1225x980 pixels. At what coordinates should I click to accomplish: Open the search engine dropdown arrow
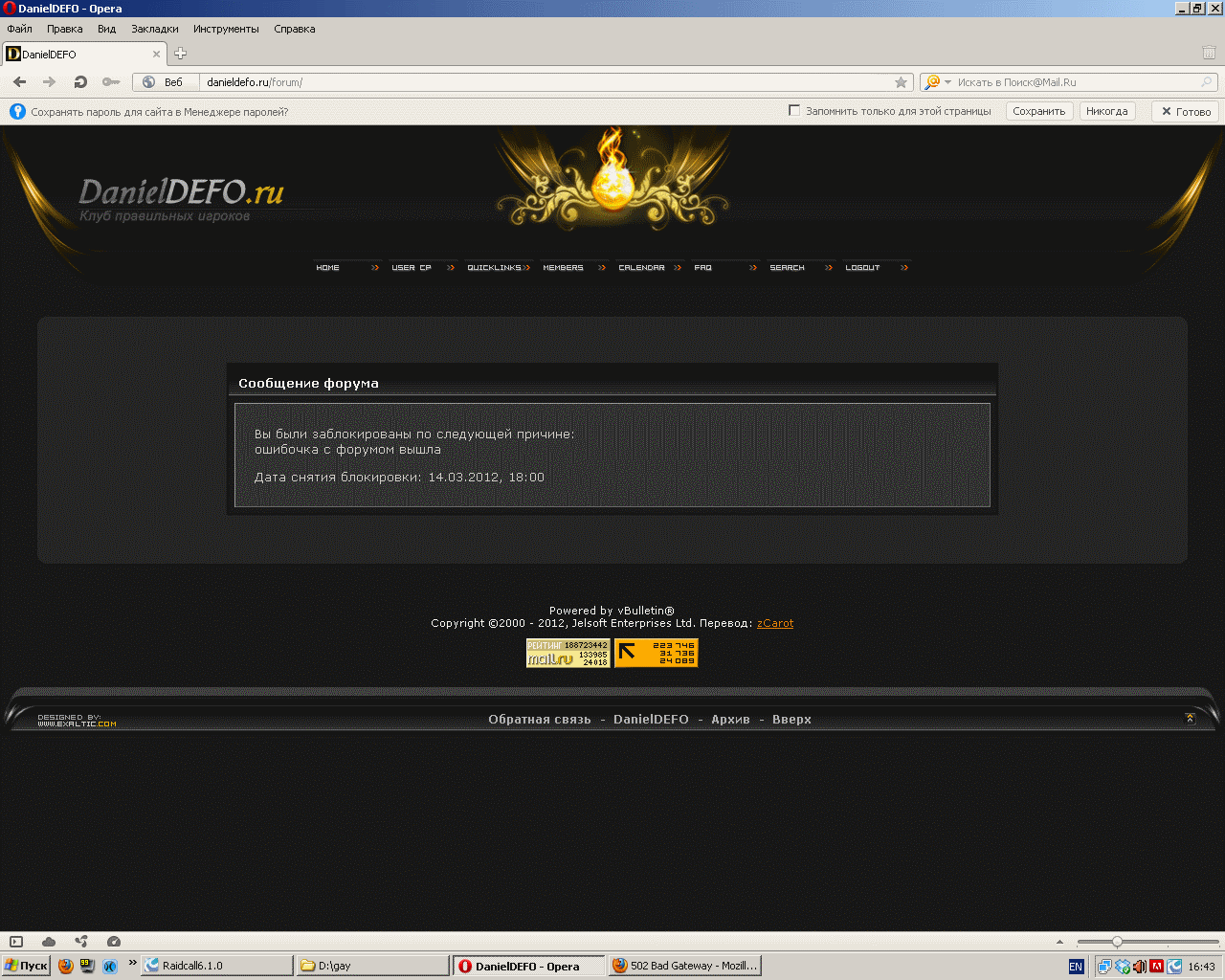[x=948, y=82]
